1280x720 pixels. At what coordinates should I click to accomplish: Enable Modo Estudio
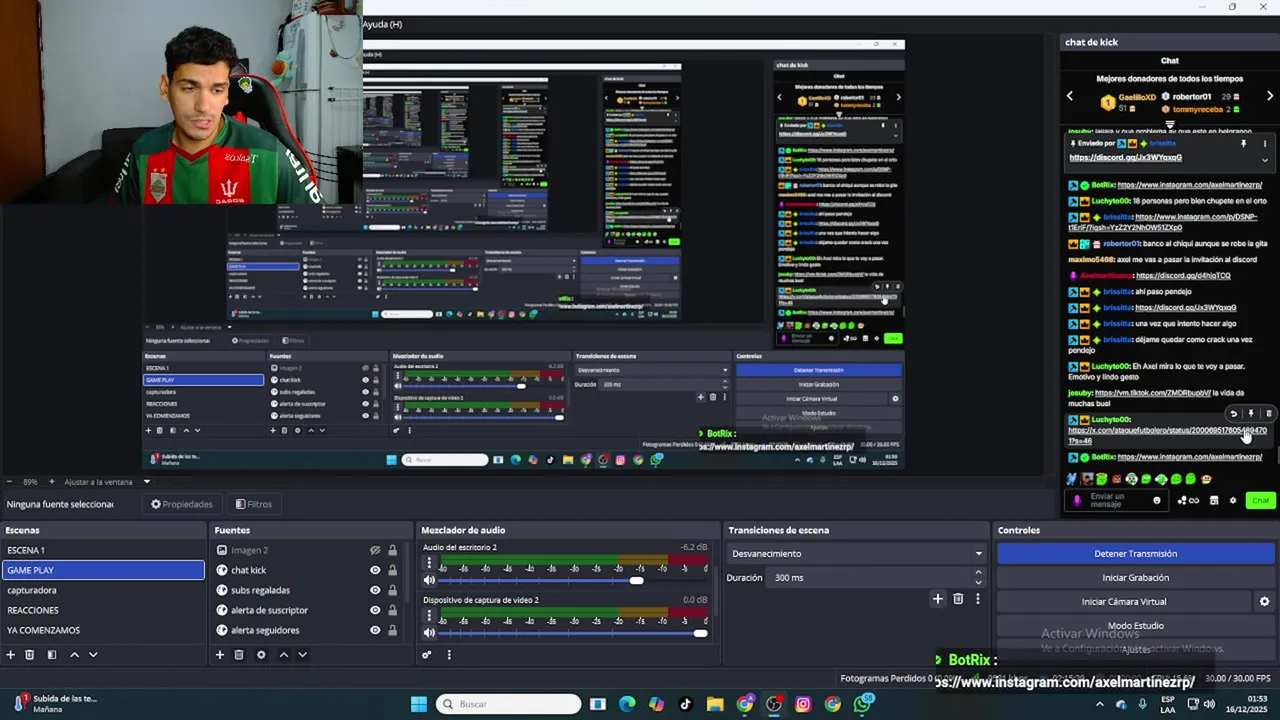(x=1135, y=626)
